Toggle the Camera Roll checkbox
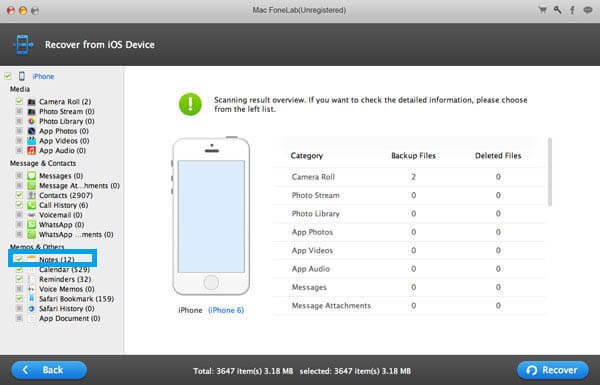 tap(19, 101)
